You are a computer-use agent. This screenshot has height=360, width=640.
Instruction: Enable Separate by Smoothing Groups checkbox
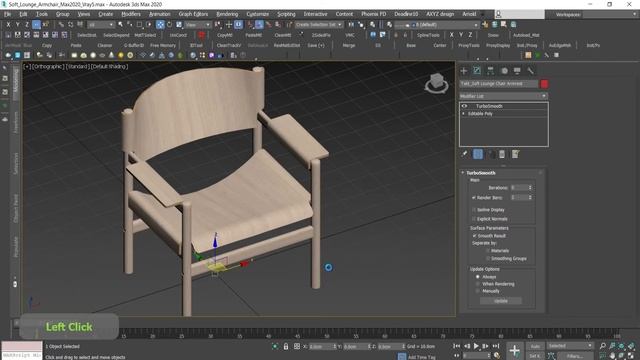click(x=488, y=258)
